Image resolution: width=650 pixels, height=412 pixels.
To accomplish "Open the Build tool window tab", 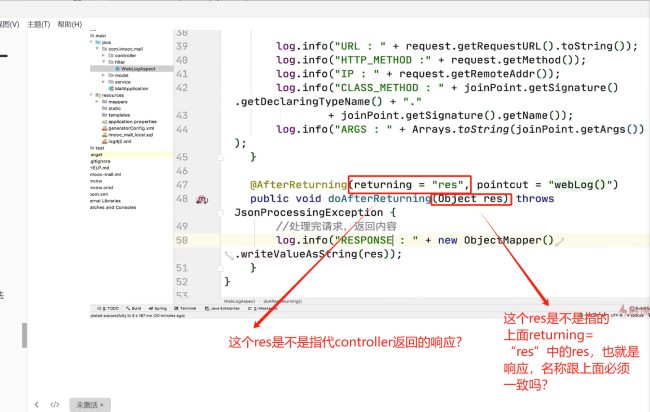I will point(134,308).
